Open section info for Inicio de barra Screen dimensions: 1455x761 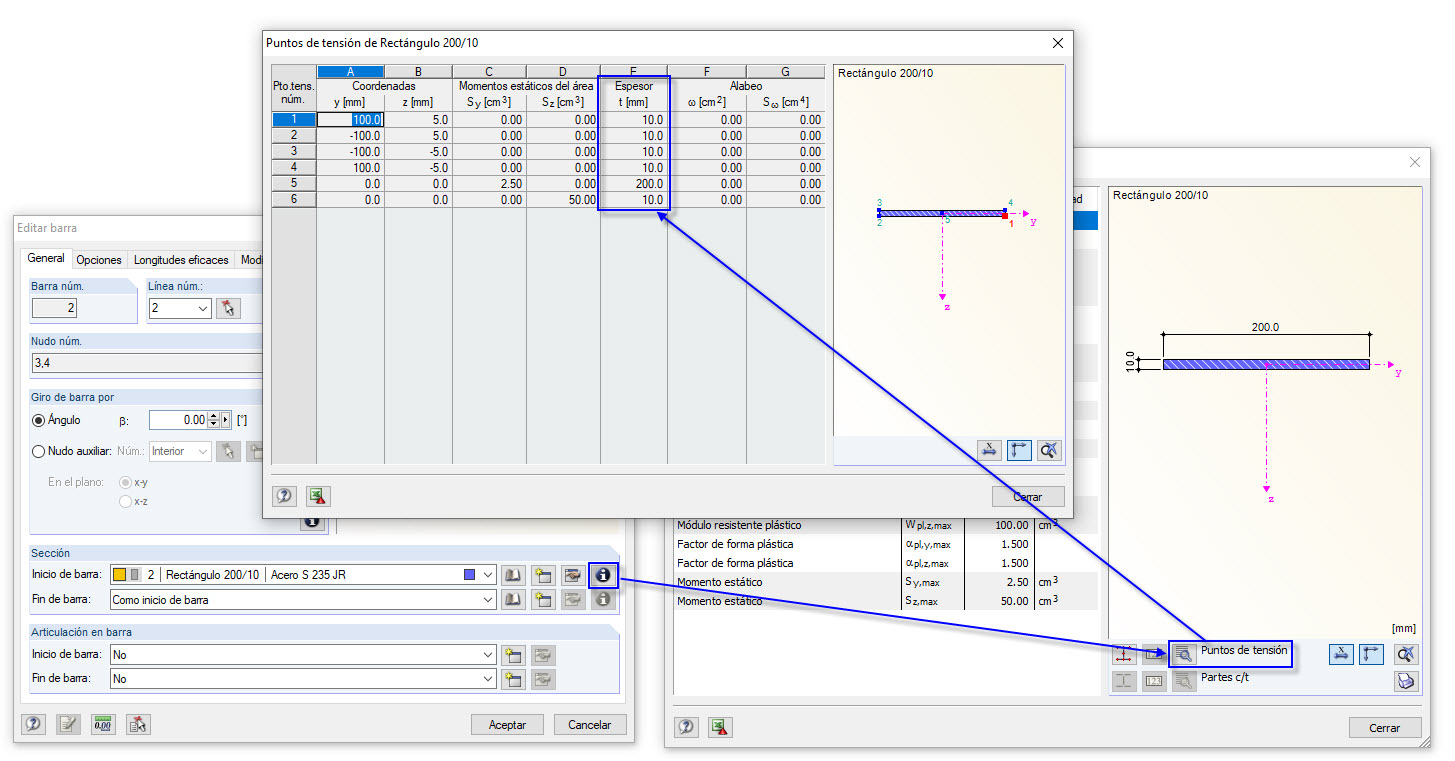[603, 575]
